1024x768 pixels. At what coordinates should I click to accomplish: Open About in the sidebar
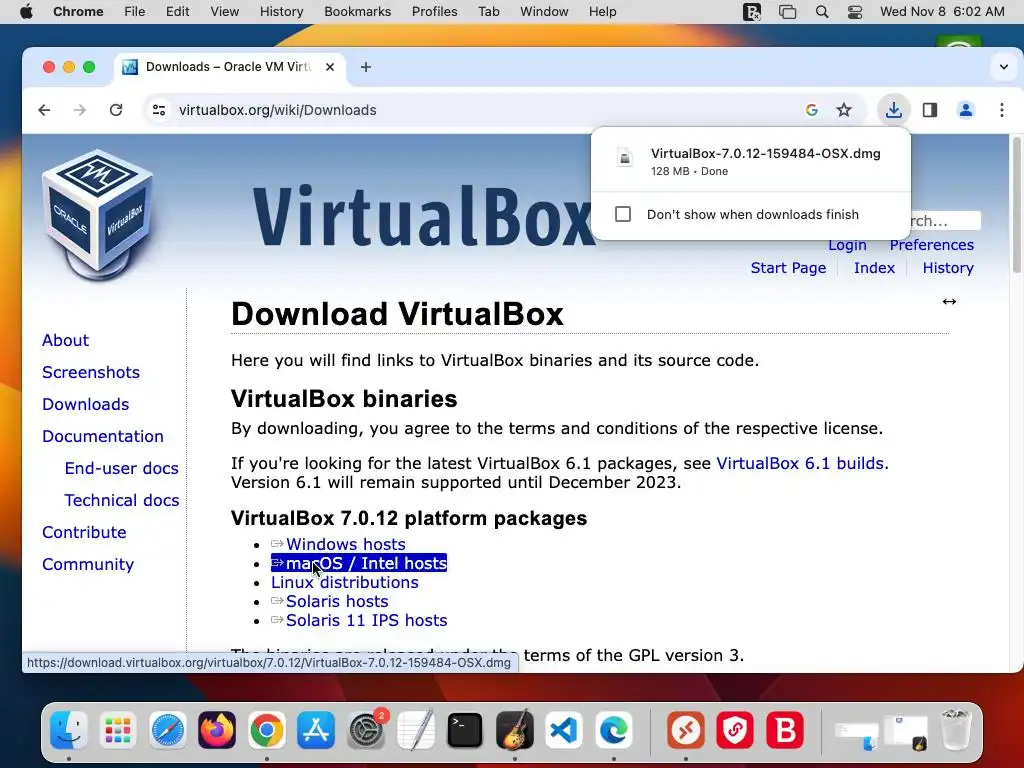tap(65, 340)
